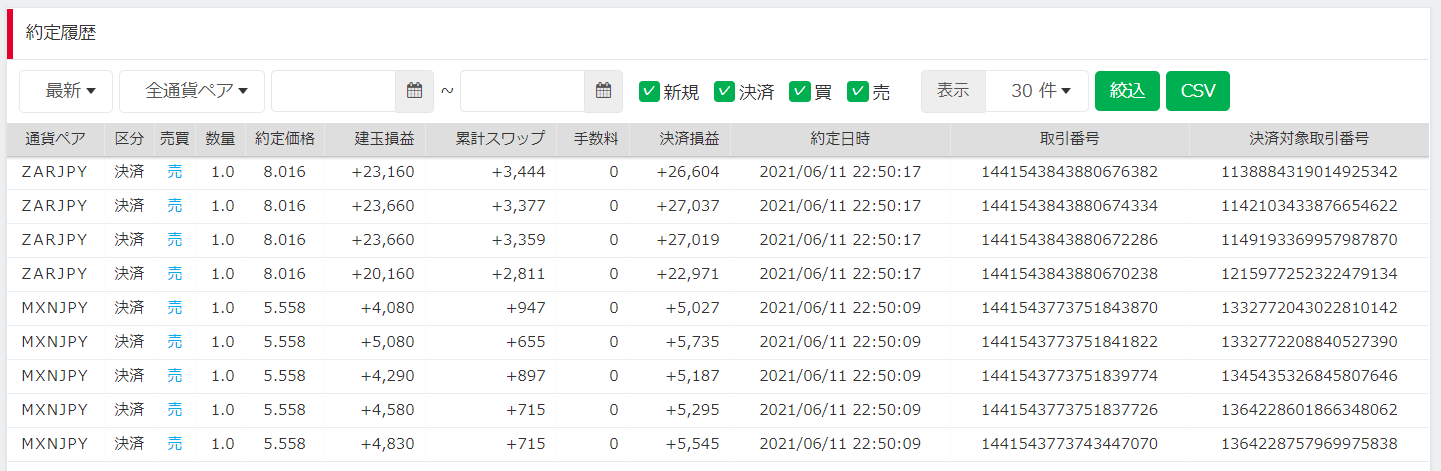Click the 通貨ペア column header
This screenshot has width=1441, height=471.
tap(56, 139)
